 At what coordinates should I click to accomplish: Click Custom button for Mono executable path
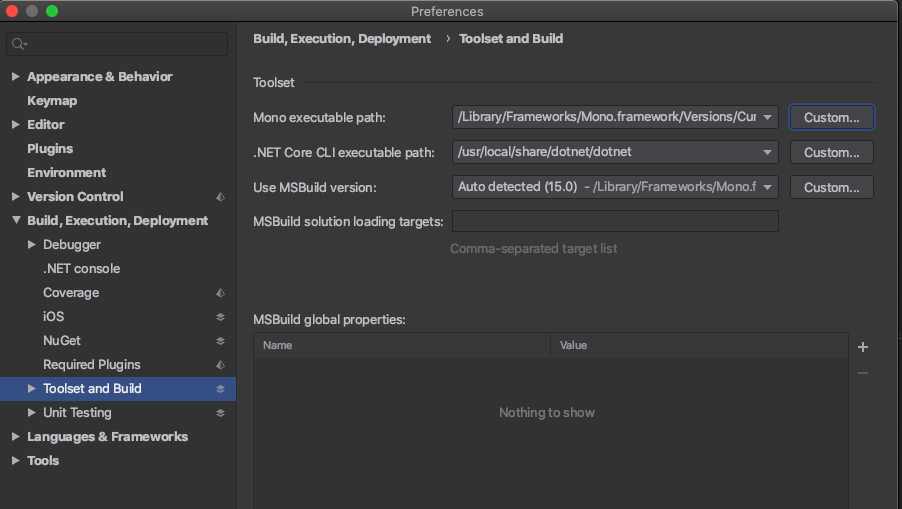[831, 118]
